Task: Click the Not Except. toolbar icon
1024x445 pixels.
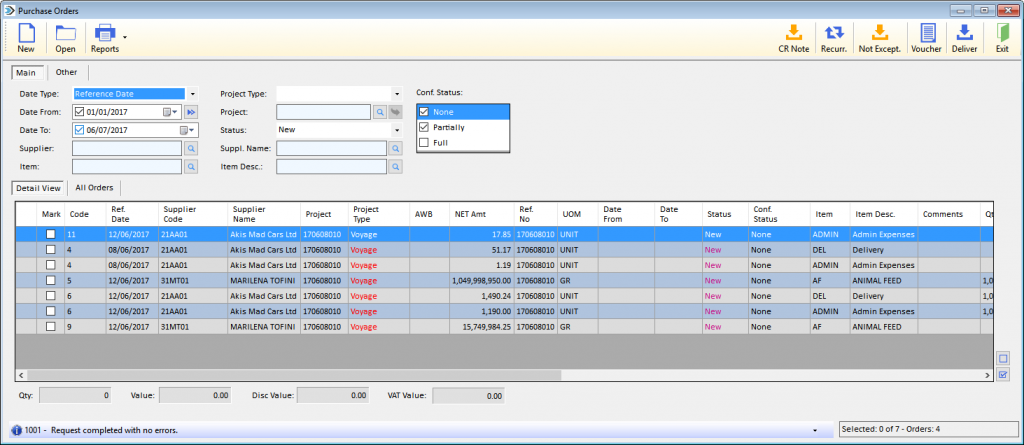Action: [880, 33]
